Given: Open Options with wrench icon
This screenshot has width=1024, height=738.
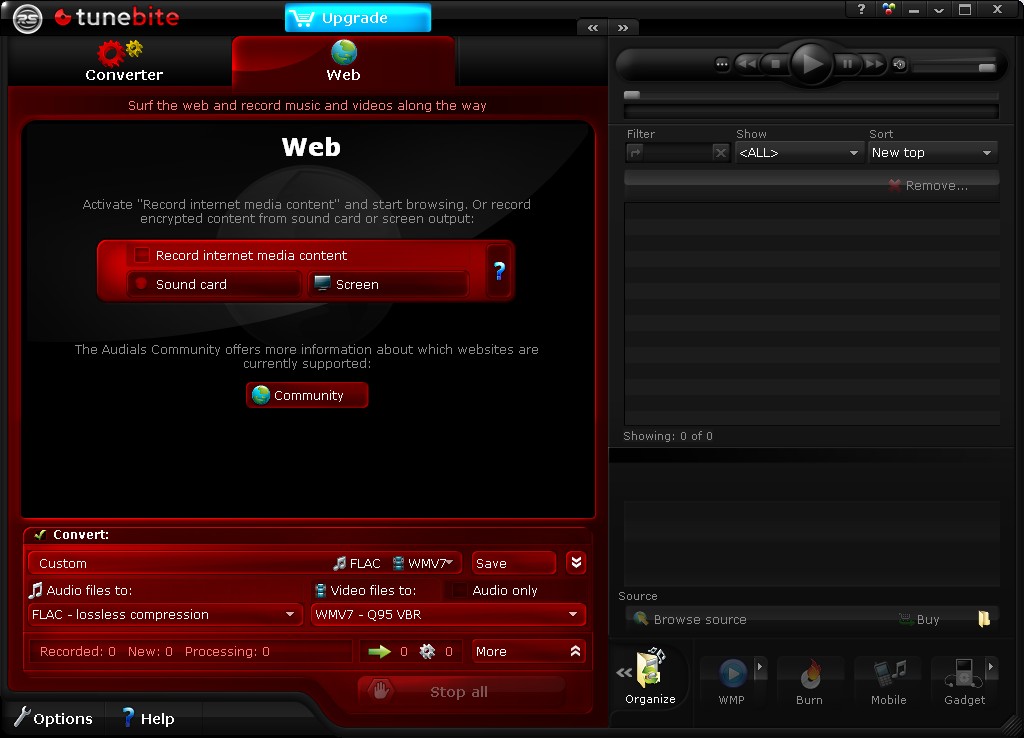Looking at the screenshot, I should tap(54, 718).
